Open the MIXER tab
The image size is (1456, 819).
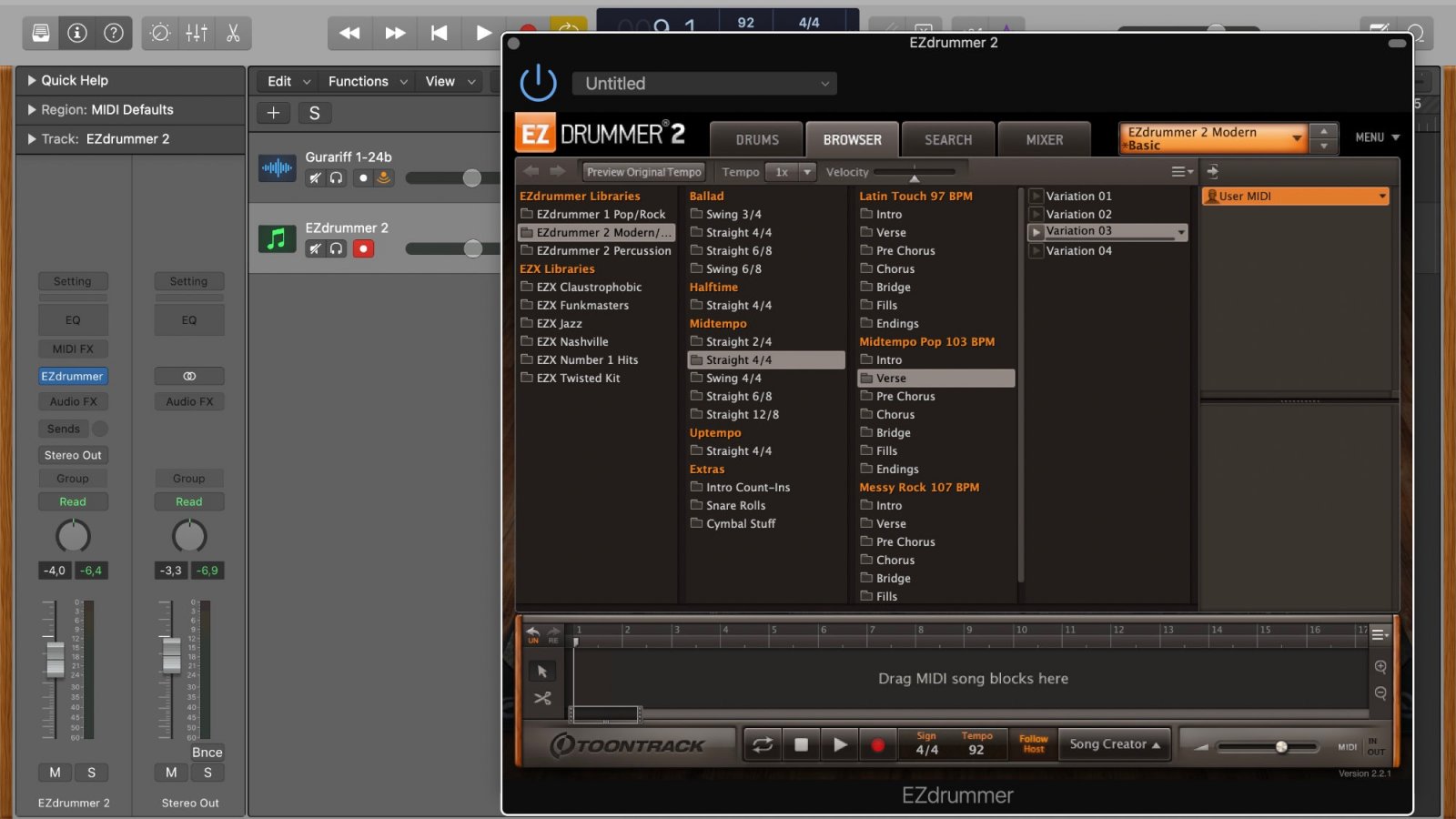coord(1044,140)
